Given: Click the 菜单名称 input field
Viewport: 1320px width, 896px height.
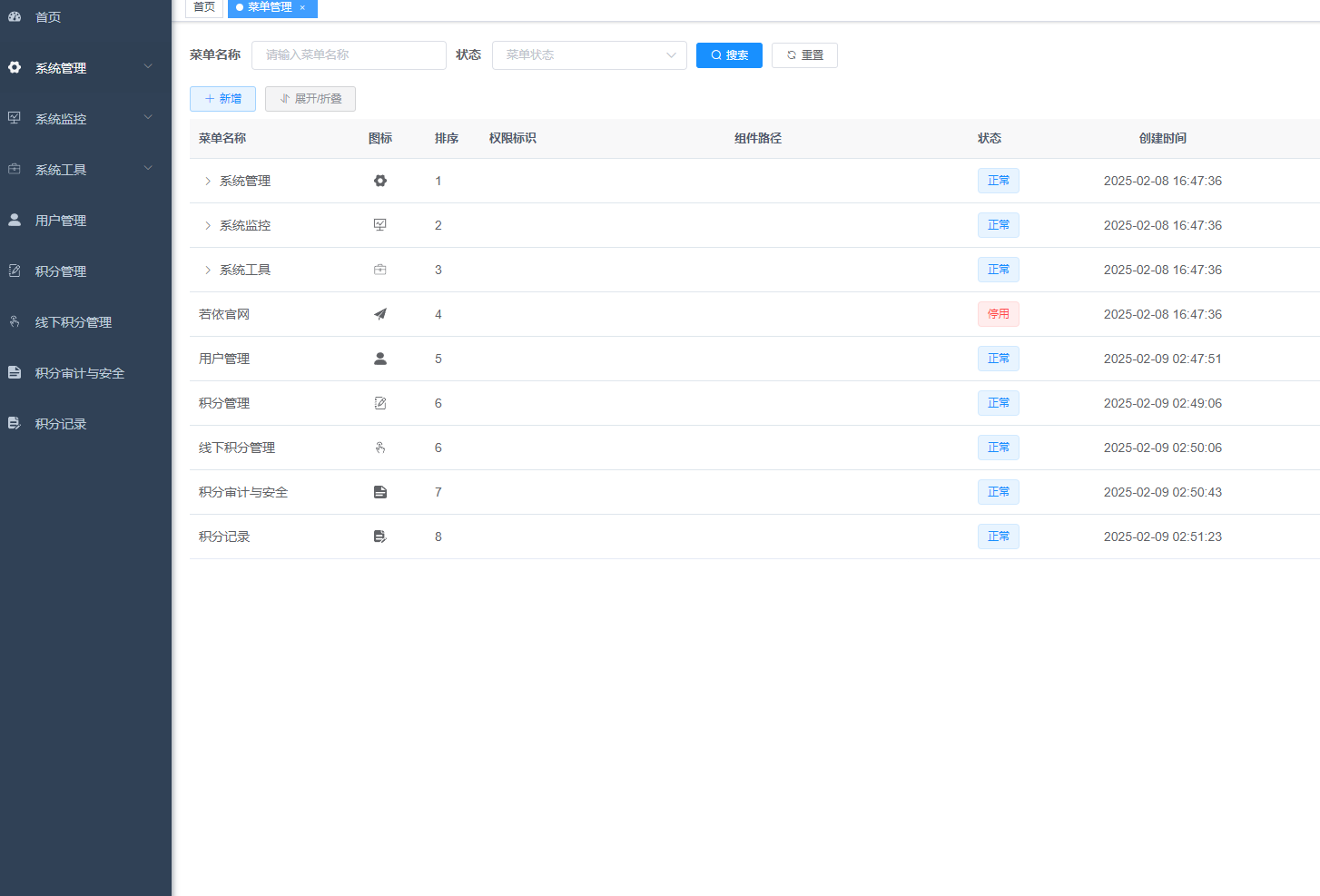Looking at the screenshot, I should pyautogui.click(x=349, y=54).
